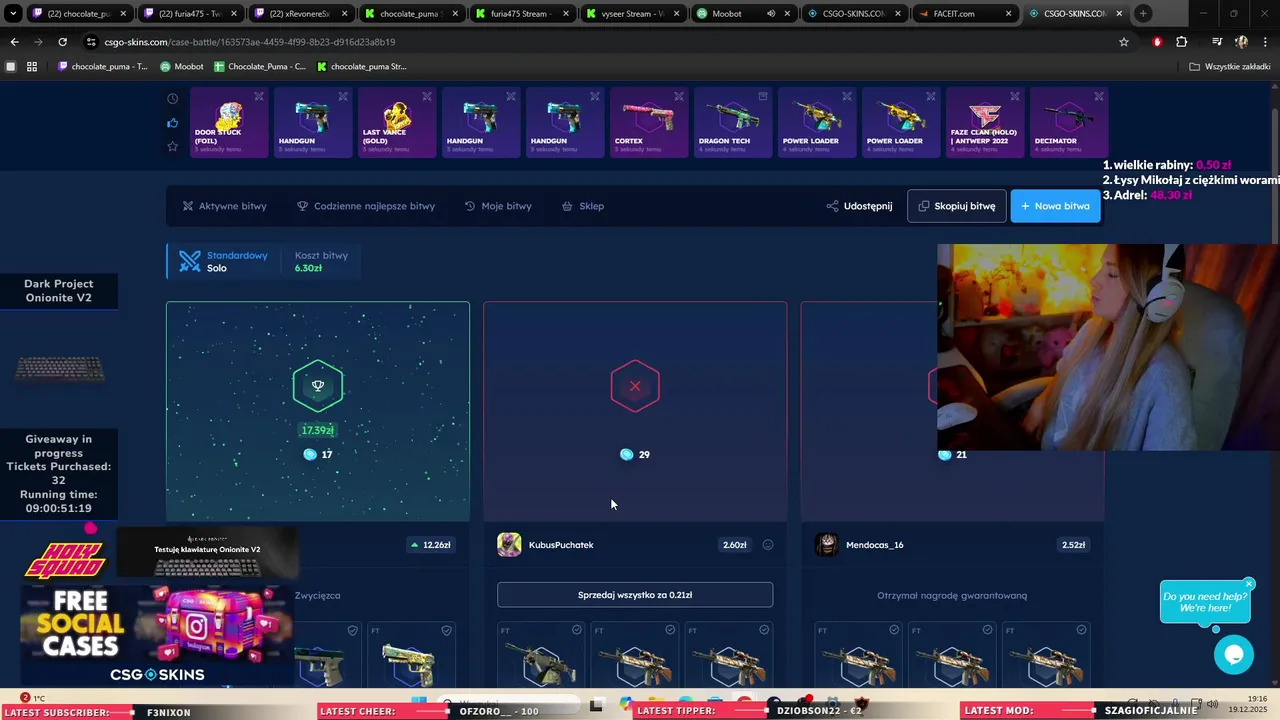
Task: Select the star favorites drops icon
Action: (173, 147)
